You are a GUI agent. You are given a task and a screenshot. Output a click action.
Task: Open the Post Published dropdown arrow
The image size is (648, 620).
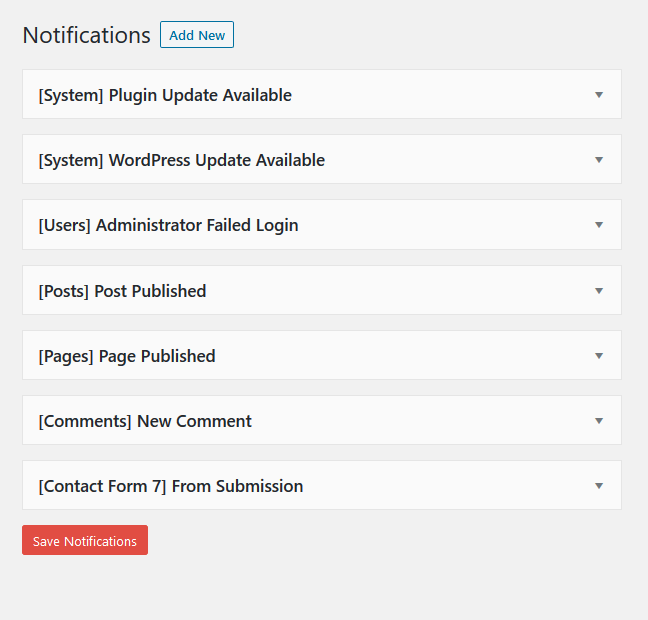pos(599,291)
